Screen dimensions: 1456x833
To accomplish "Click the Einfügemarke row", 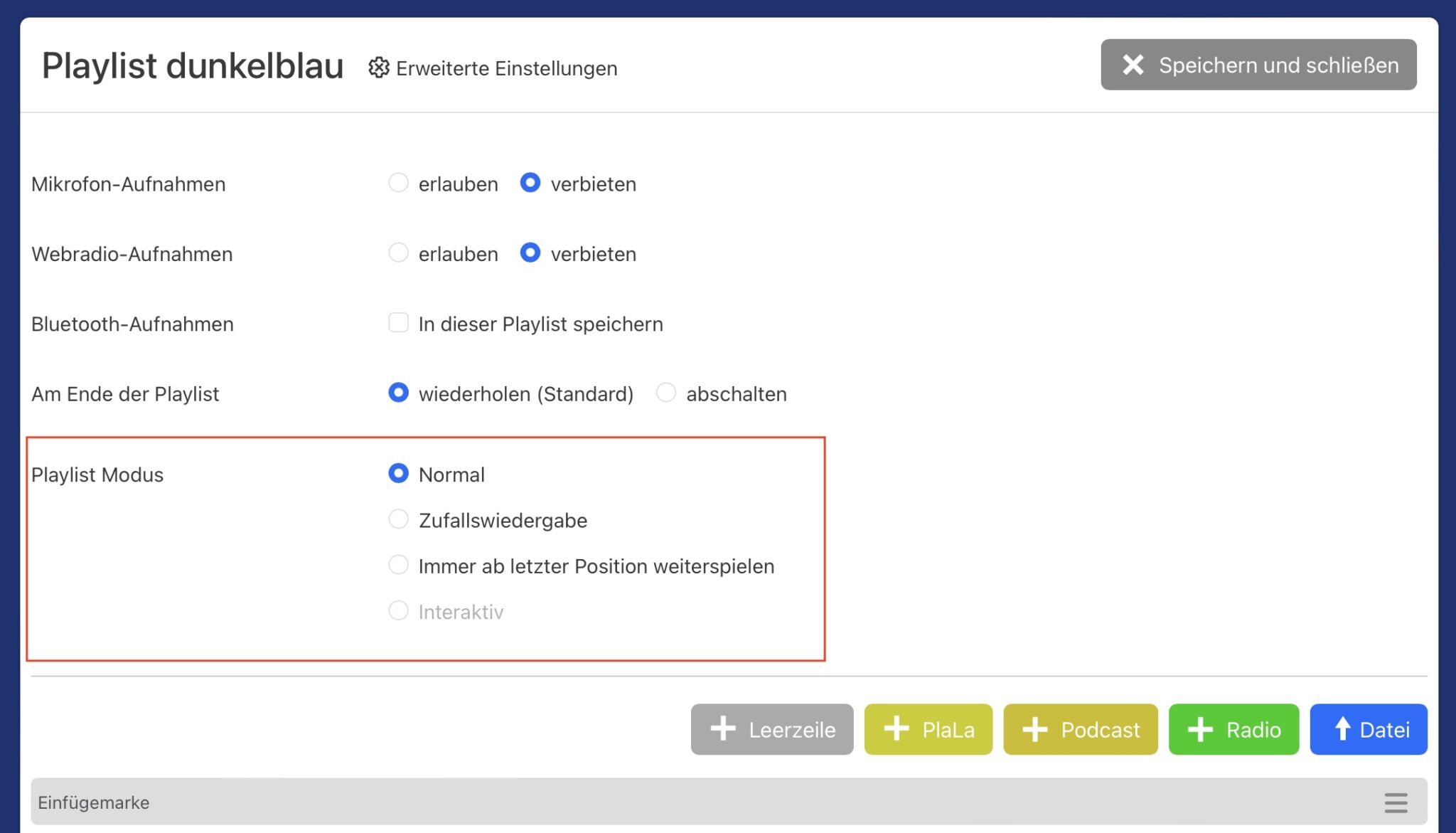I will point(640,802).
